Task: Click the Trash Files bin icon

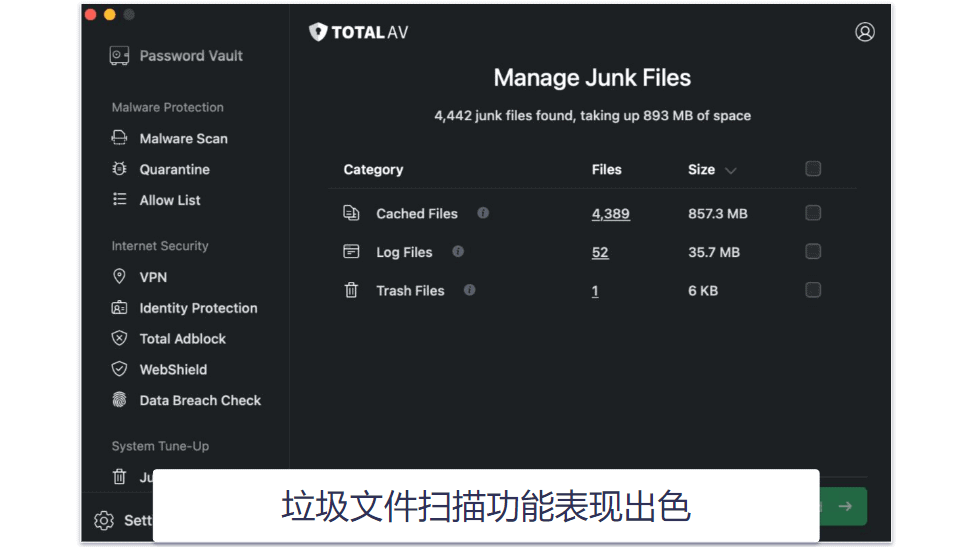Action: coord(351,290)
